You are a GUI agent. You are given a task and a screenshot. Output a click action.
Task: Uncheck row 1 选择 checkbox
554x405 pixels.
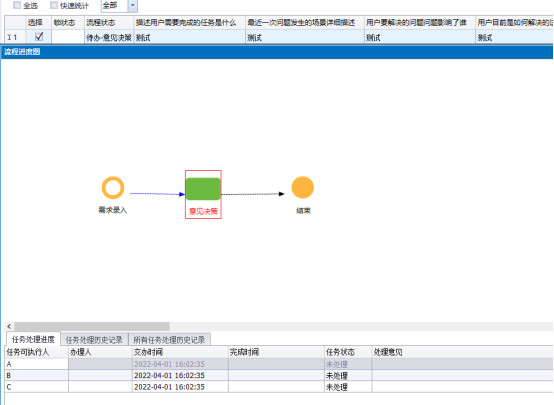coord(39,36)
